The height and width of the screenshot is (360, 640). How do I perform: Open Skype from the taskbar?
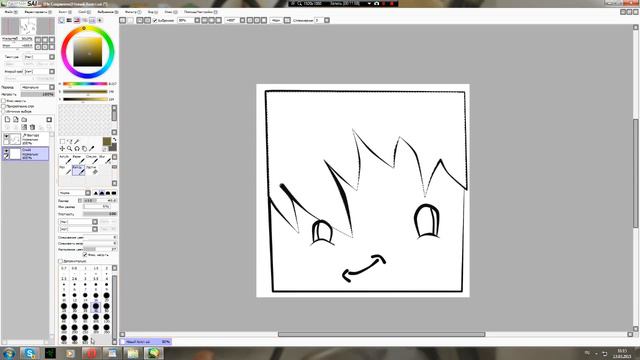(29, 353)
